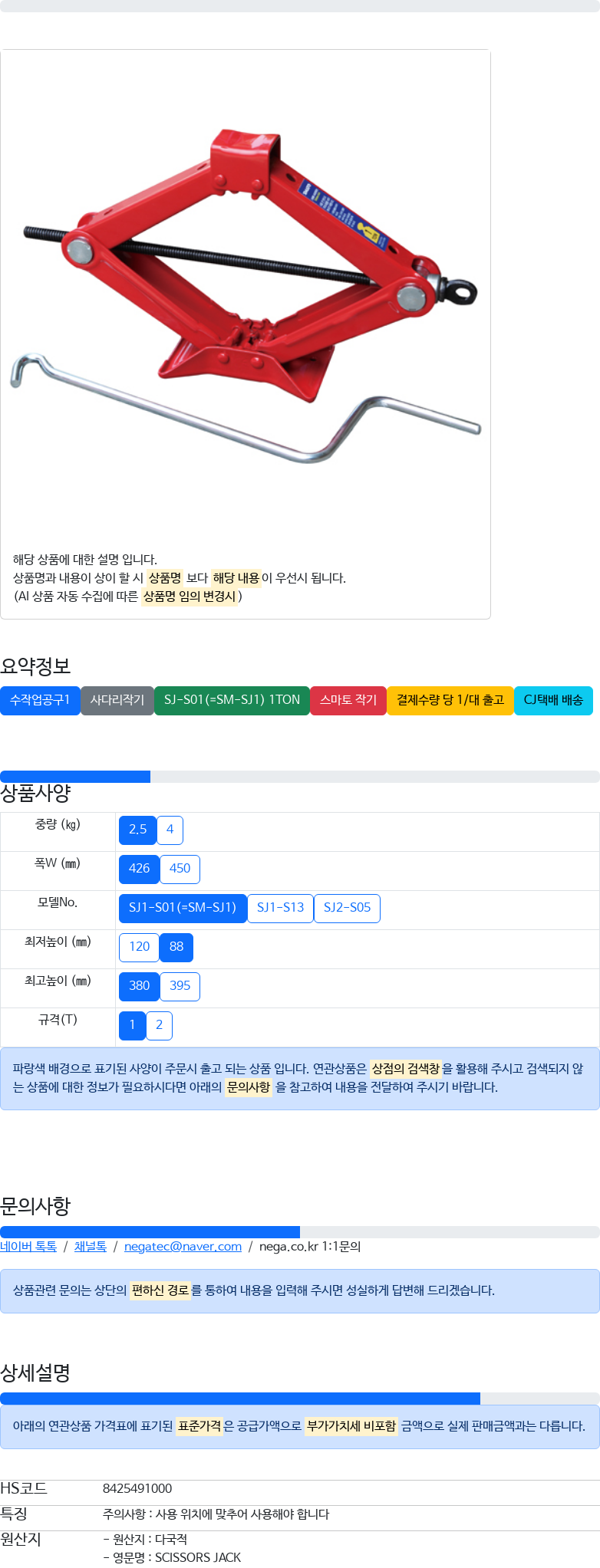Choose weight option 4
Viewport: 600px width, 1568px height.
(170, 830)
